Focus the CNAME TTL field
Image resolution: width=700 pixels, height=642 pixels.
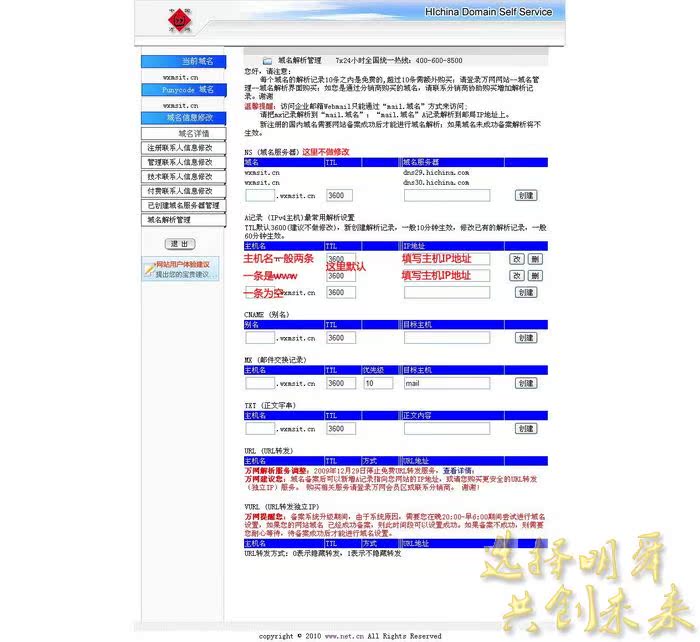[341, 338]
